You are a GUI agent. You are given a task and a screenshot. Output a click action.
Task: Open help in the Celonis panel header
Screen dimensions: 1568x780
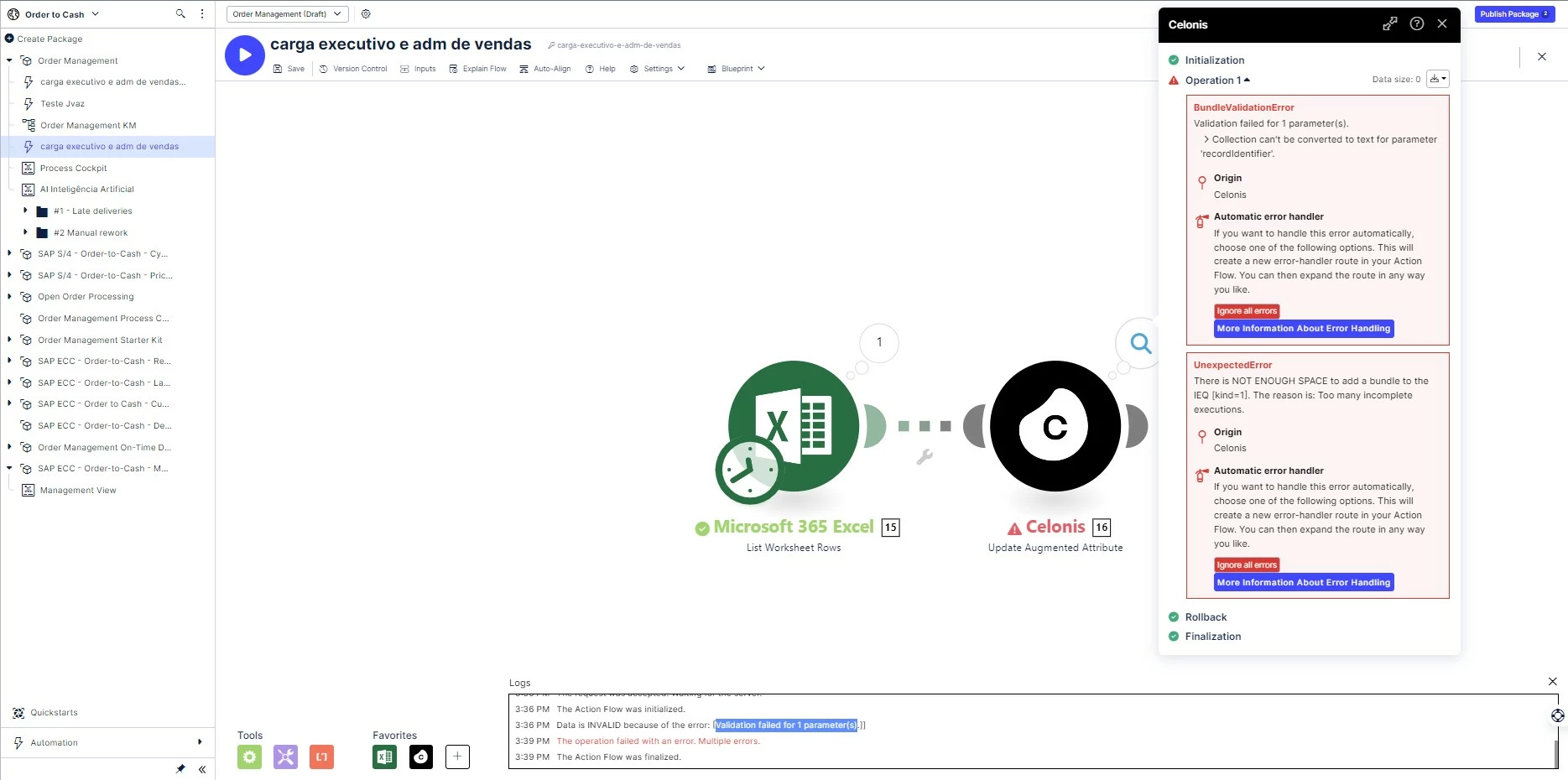pos(1417,24)
